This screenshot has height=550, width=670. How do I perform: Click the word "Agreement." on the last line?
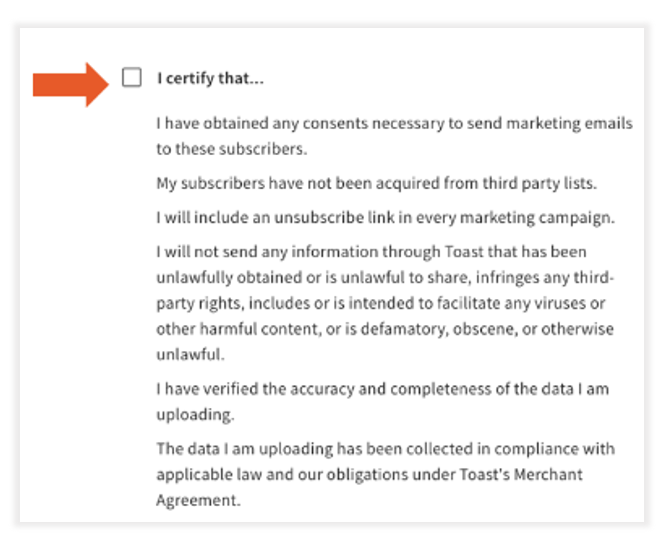199,500
